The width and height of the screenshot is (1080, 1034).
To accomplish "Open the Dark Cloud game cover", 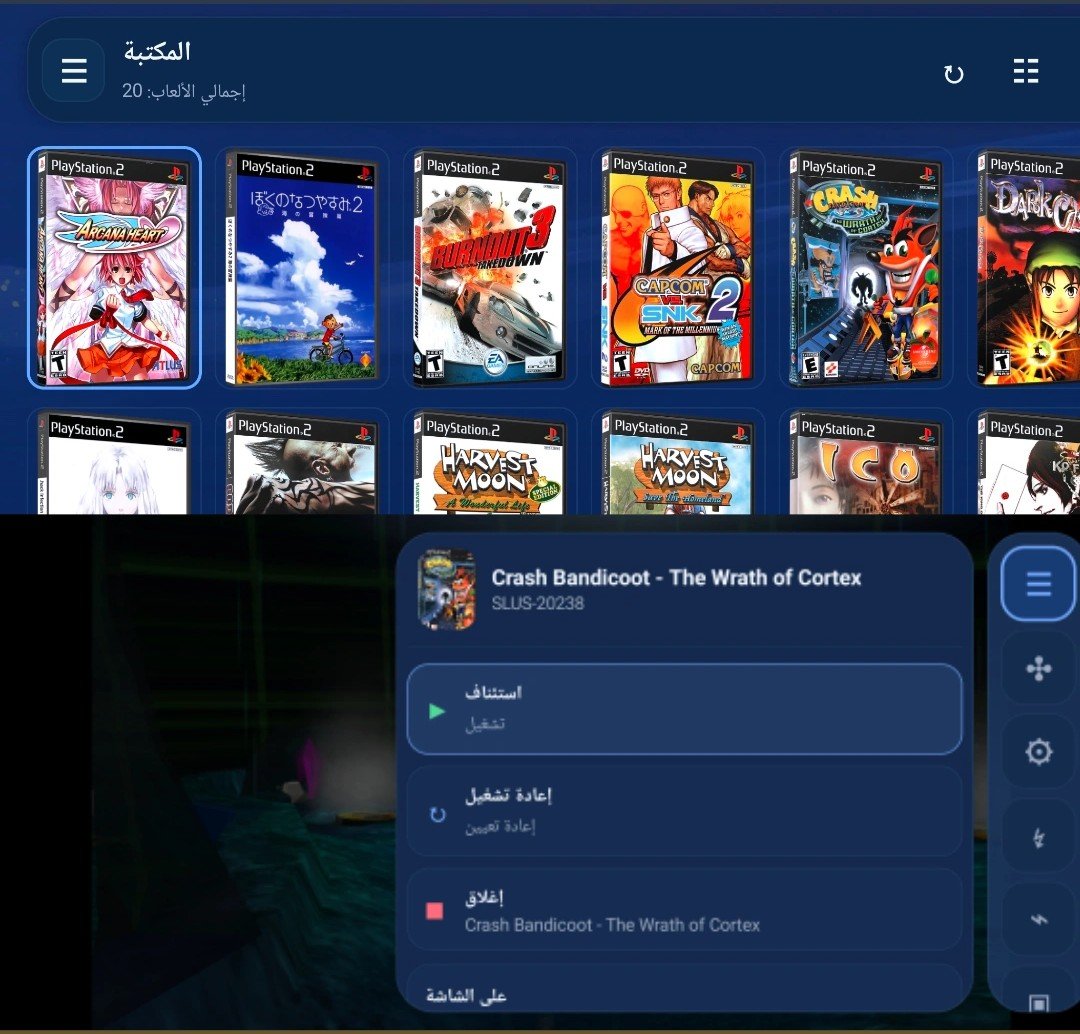I will point(1026,267).
